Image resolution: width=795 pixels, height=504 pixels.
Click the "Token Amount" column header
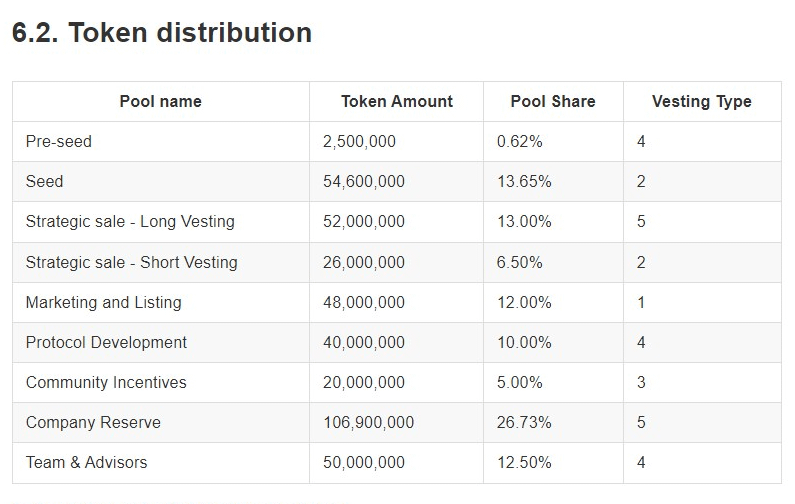click(397, 101)
